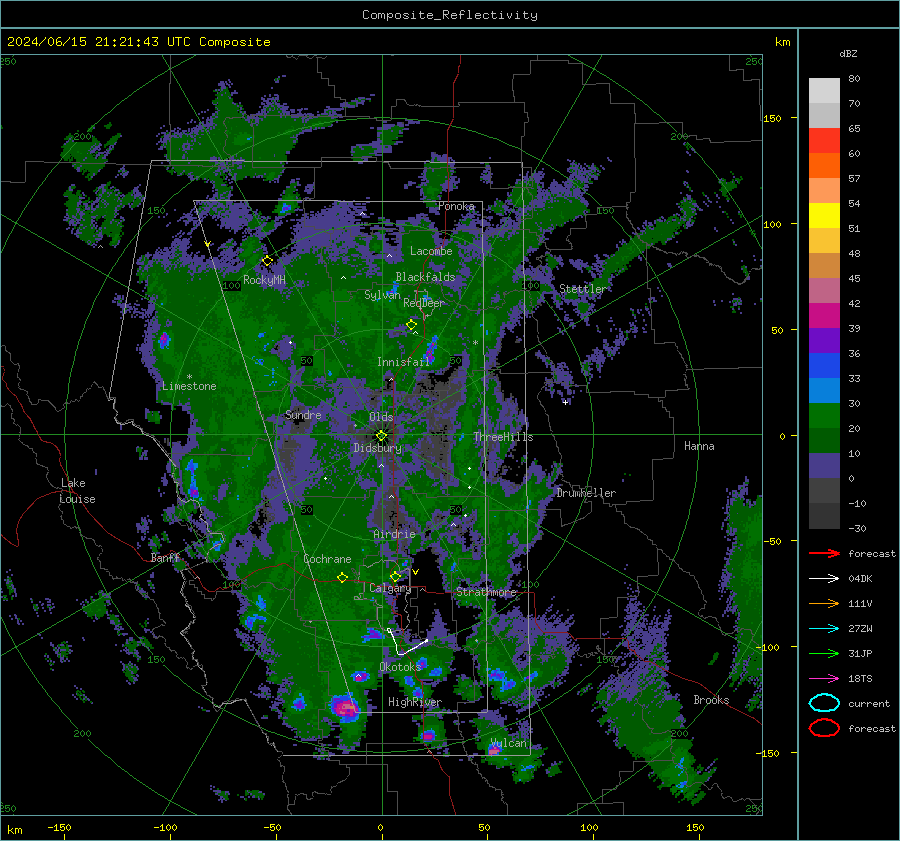Select the ThreeHills label
Viewport: 900px width, 841px height.
click(x=503, y=437)
